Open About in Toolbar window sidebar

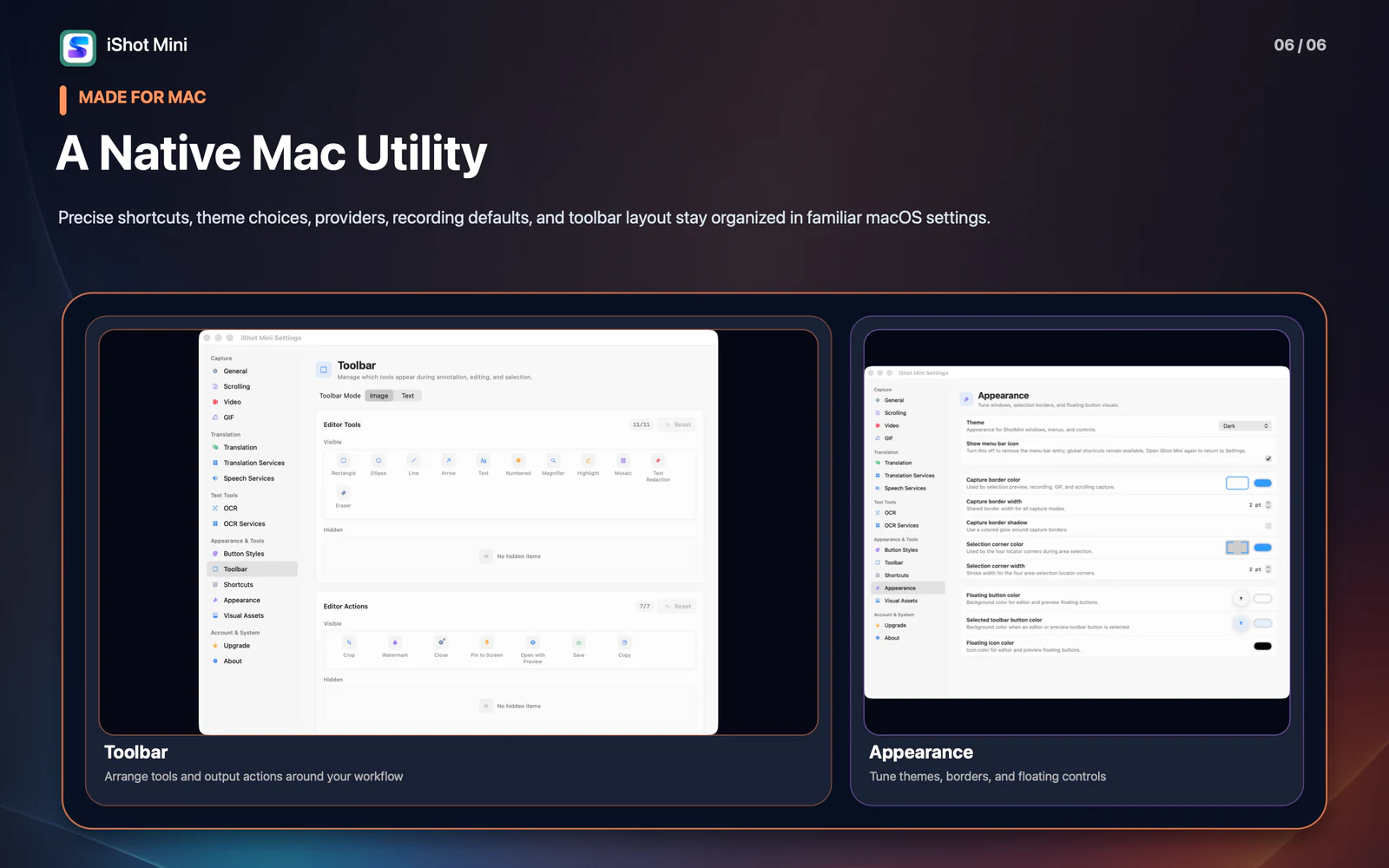(x=252, y=661)
